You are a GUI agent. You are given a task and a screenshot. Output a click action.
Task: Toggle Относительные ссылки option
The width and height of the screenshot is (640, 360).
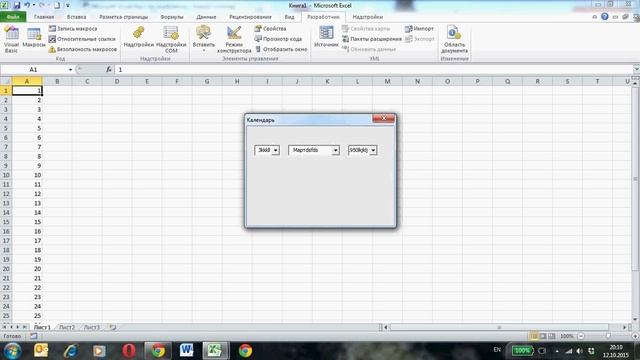(x=82, y=39)
